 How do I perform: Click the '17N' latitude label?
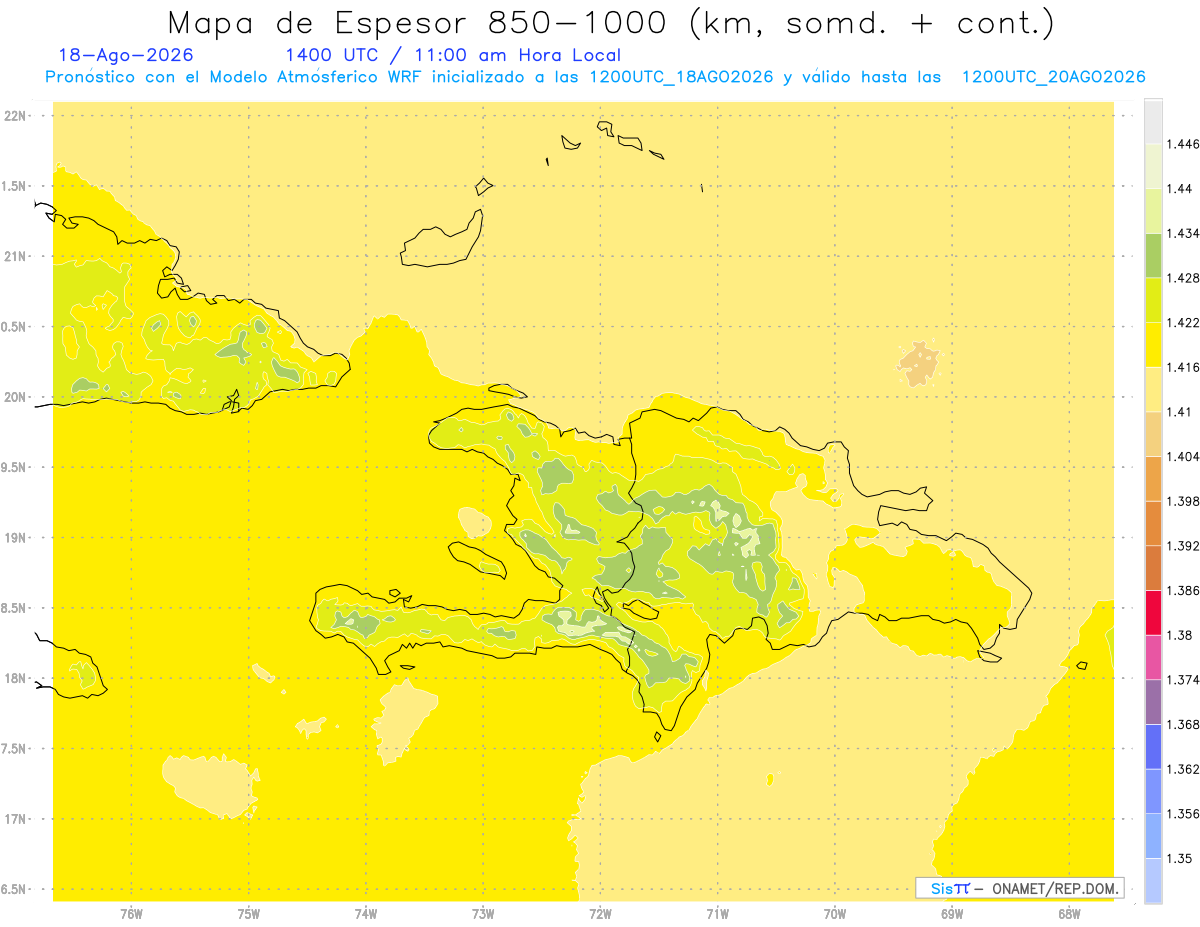tap(16, 819)
